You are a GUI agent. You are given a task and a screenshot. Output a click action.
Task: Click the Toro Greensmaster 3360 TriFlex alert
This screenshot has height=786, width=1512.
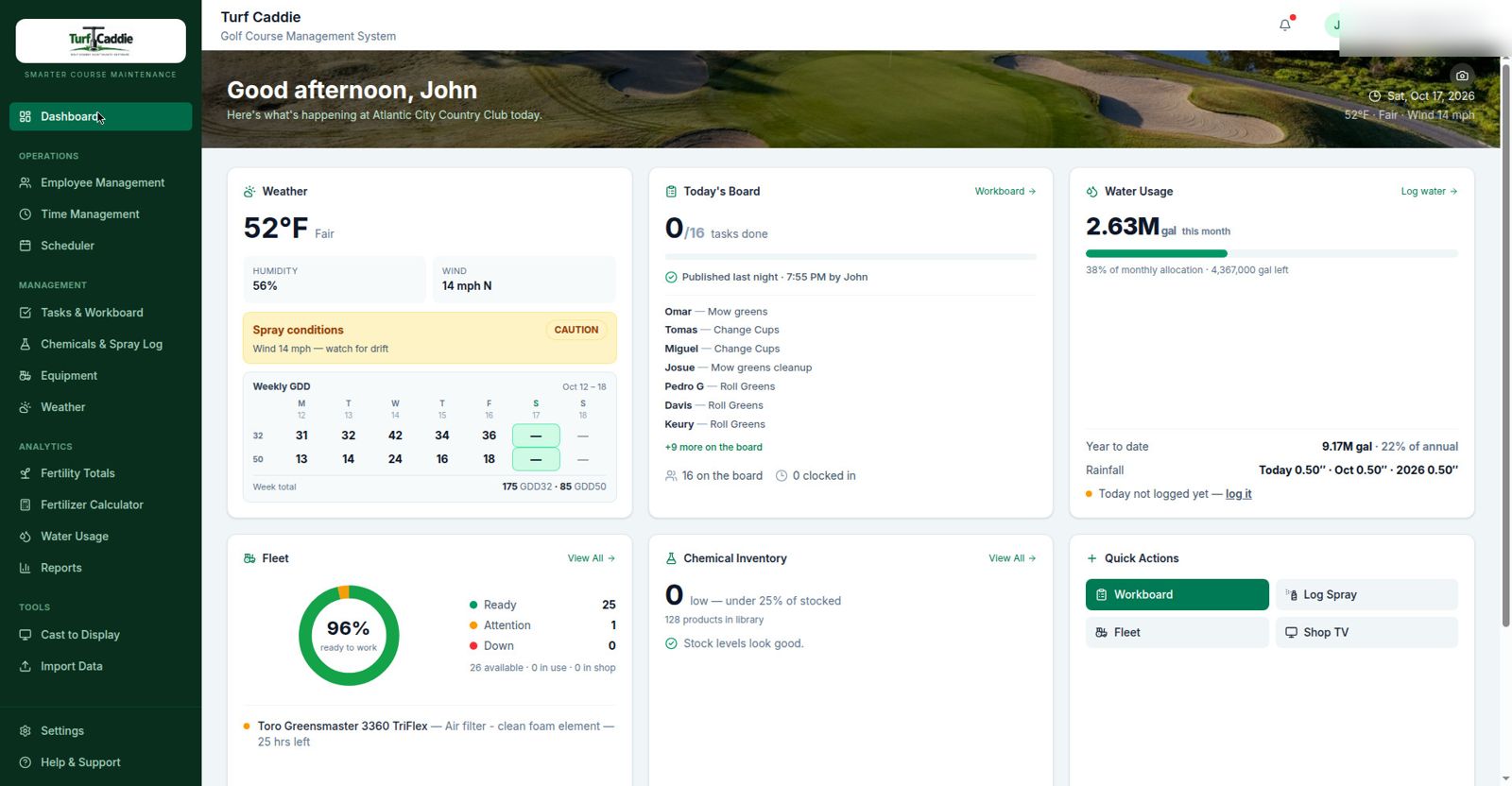[x=430, y=734]
